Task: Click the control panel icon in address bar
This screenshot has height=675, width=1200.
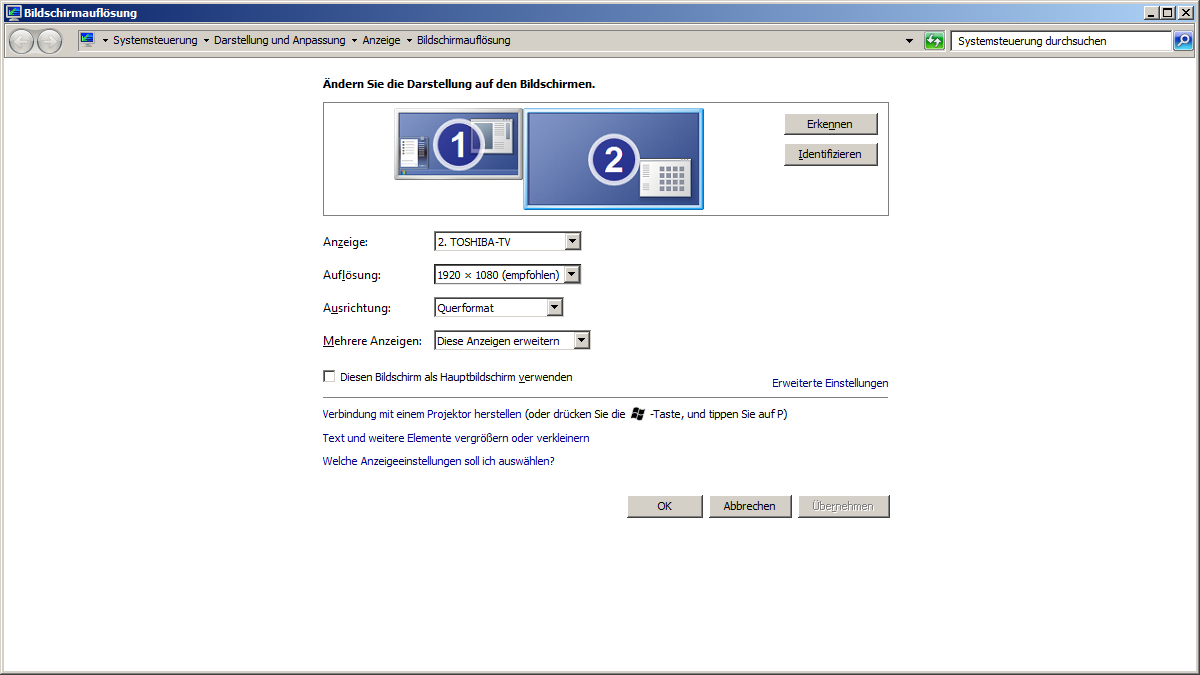Action: click(87, 40)
